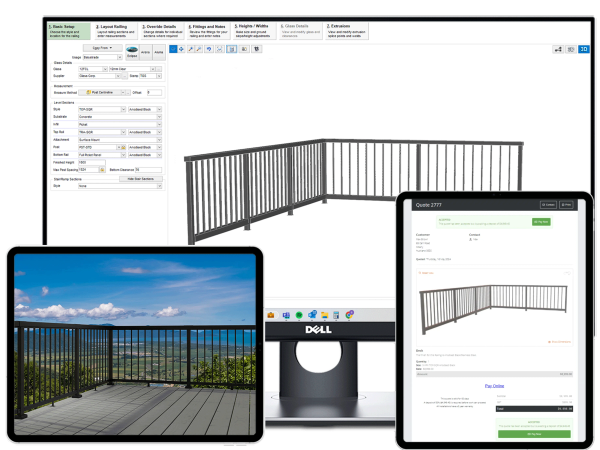Choose the second zoom magnifier tool
The width and height of the screenshot is (600, 450).
pyautogui.click(x=199, y=49)
